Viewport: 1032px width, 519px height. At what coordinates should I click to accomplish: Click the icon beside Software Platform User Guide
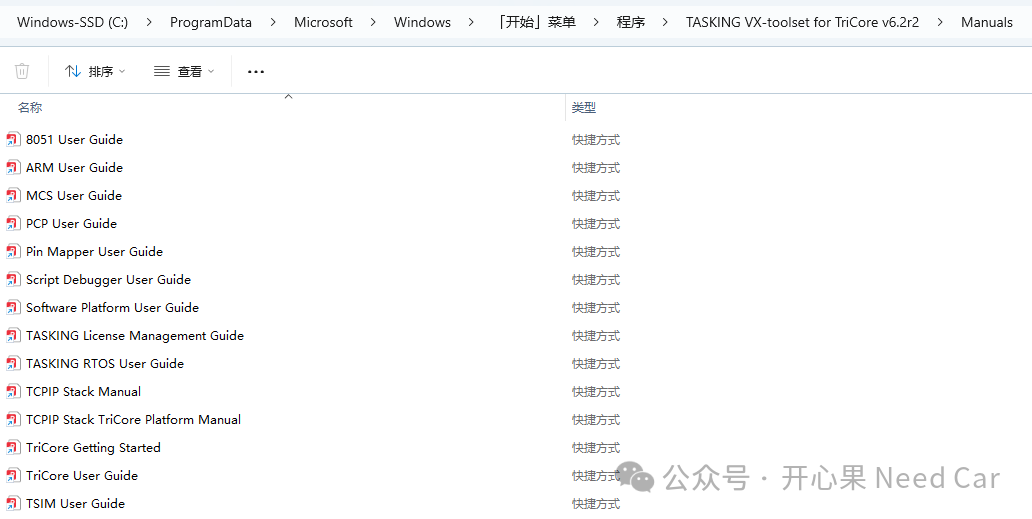[x=13, y=308]
